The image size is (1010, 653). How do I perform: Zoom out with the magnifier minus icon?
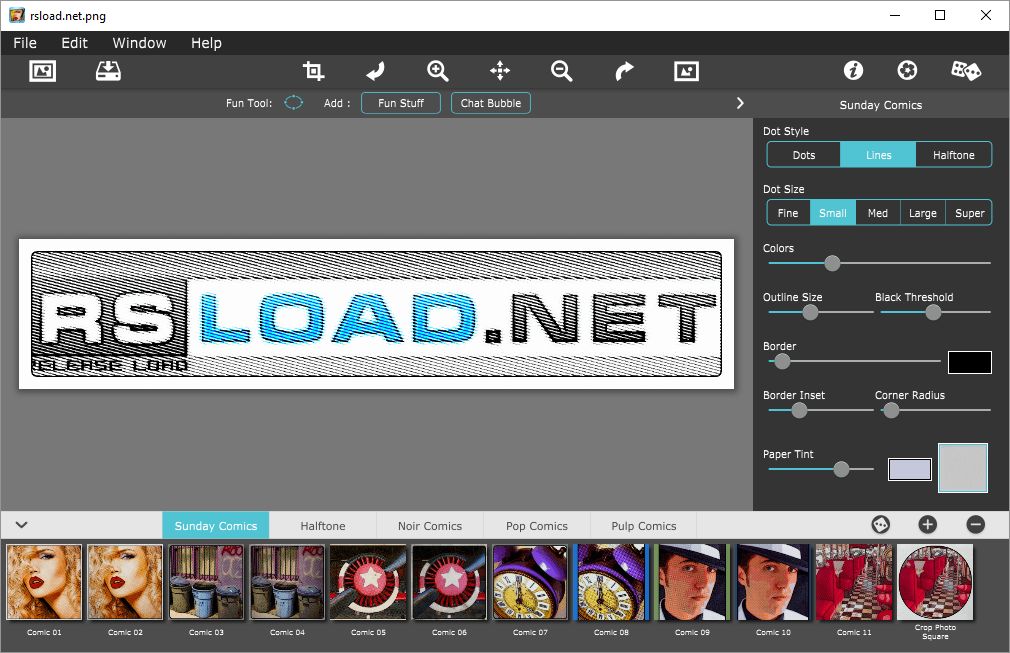562,71
